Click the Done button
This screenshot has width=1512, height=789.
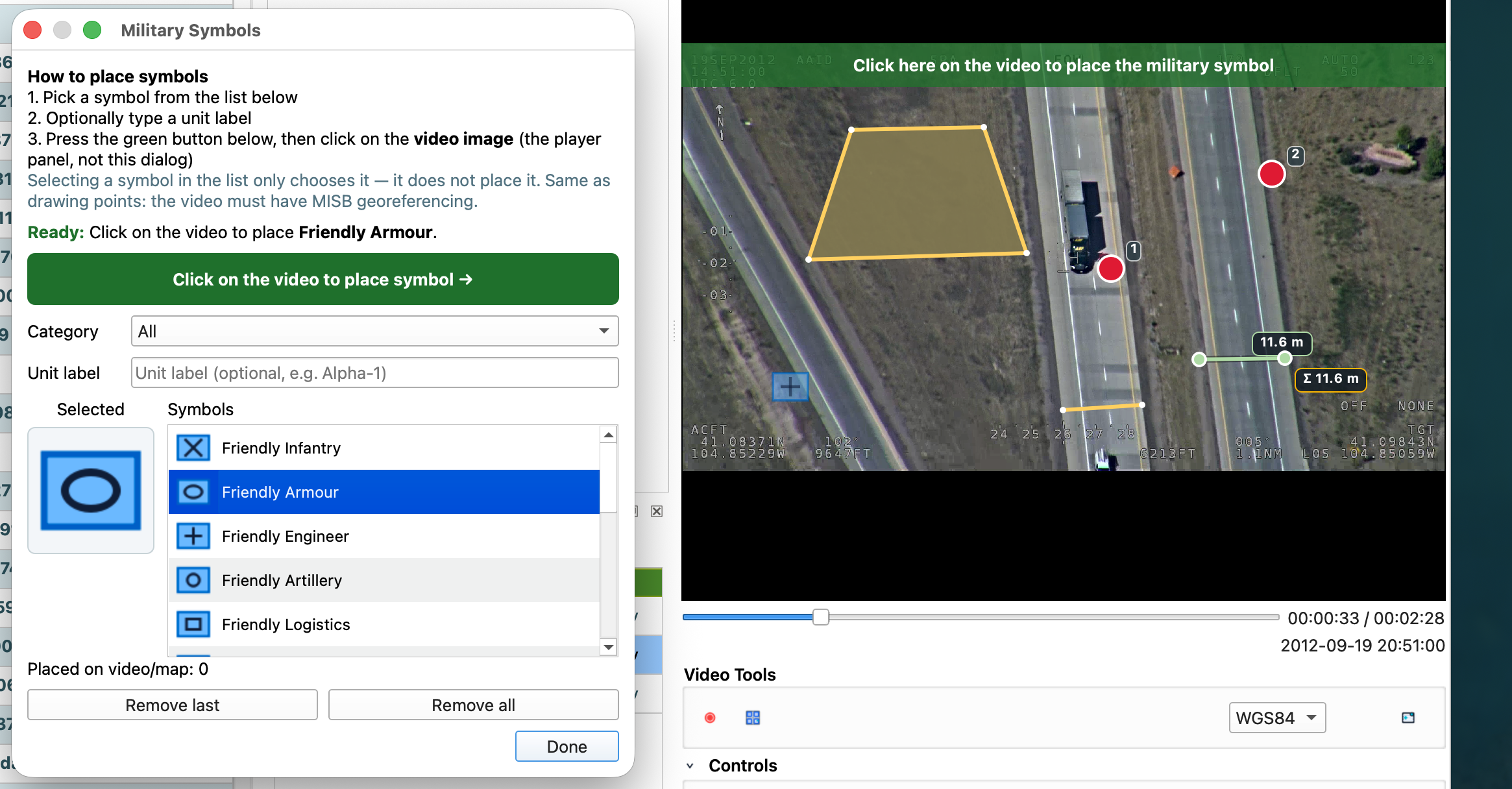click(567, 746)
